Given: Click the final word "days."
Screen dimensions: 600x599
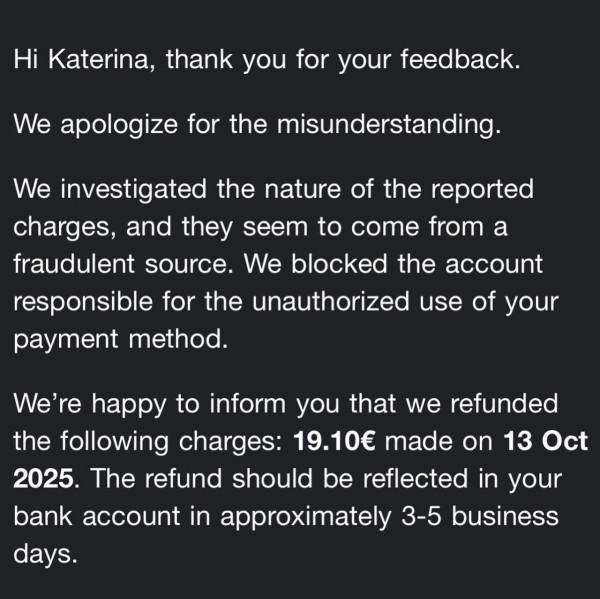Looking at the screenshot, I should pyautogui.click(x=45, y=554).
